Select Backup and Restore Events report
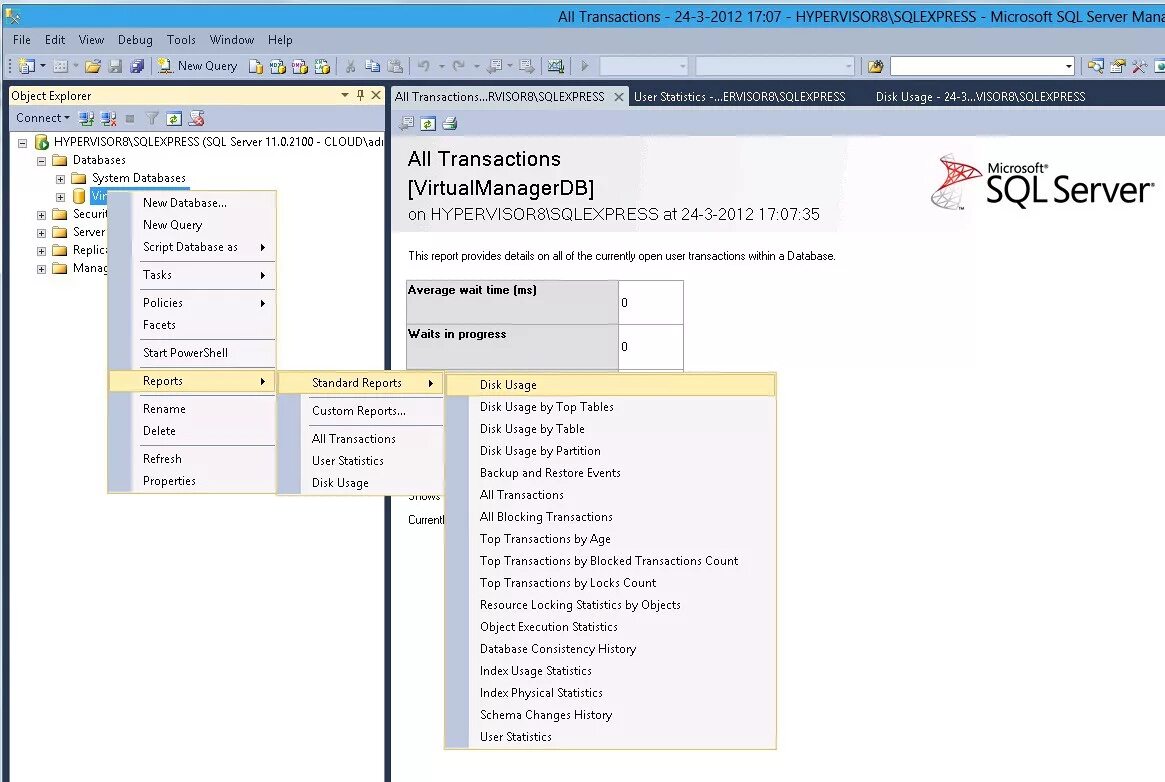1165x782 pixels. coord(610,473)
